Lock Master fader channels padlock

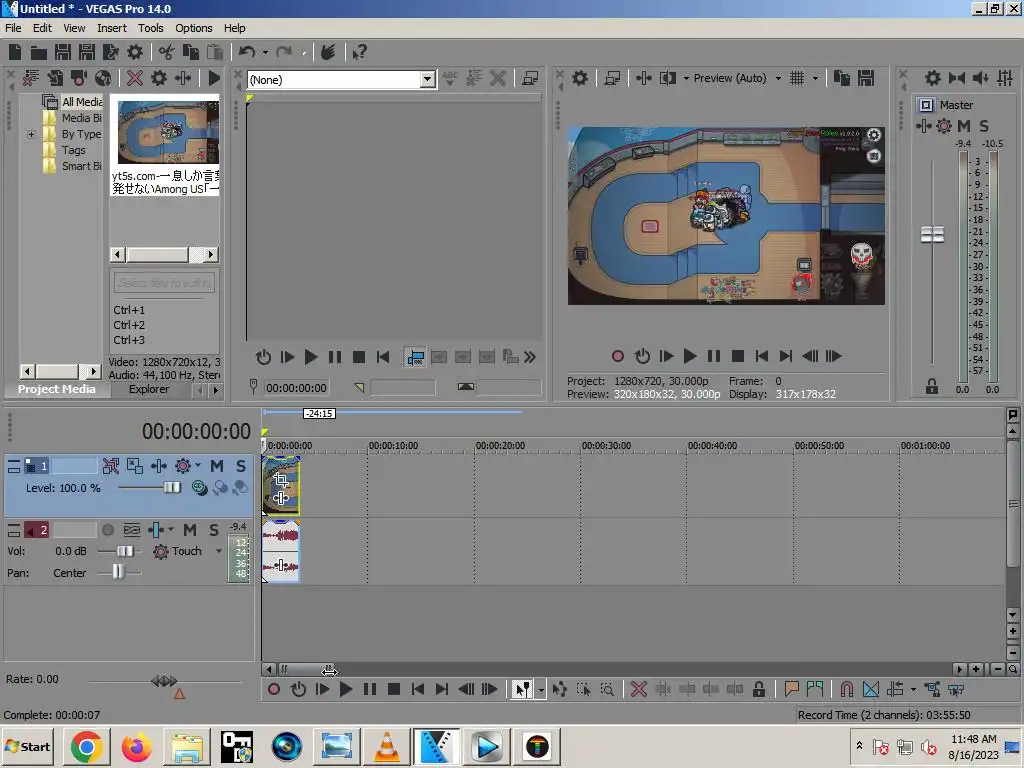(932, 387)
